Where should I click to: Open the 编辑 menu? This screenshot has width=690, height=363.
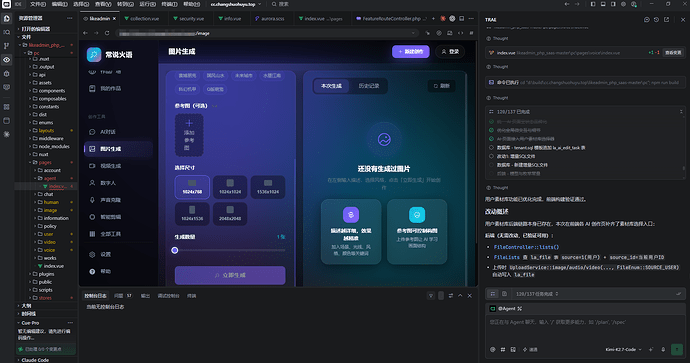pos(59,4)
